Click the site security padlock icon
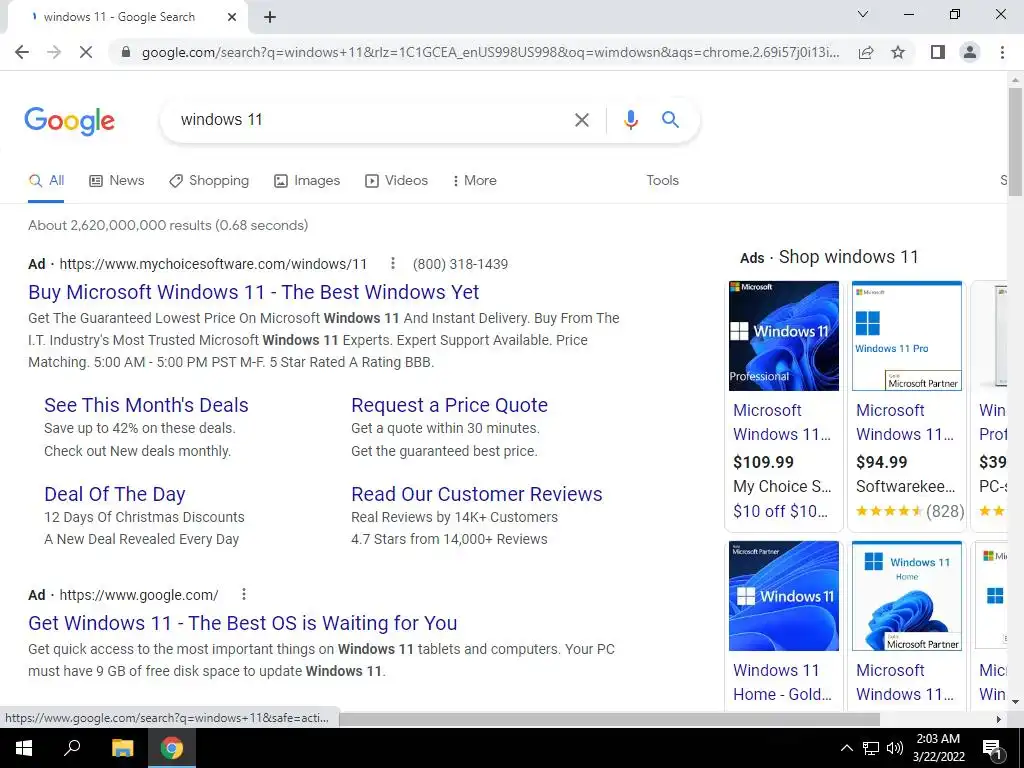Viewport: 1024px width, 768px height. tap(126, 52)
